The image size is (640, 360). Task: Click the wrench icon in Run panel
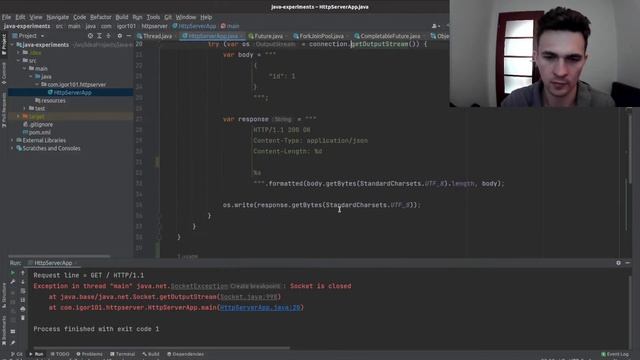coord(13,282)
